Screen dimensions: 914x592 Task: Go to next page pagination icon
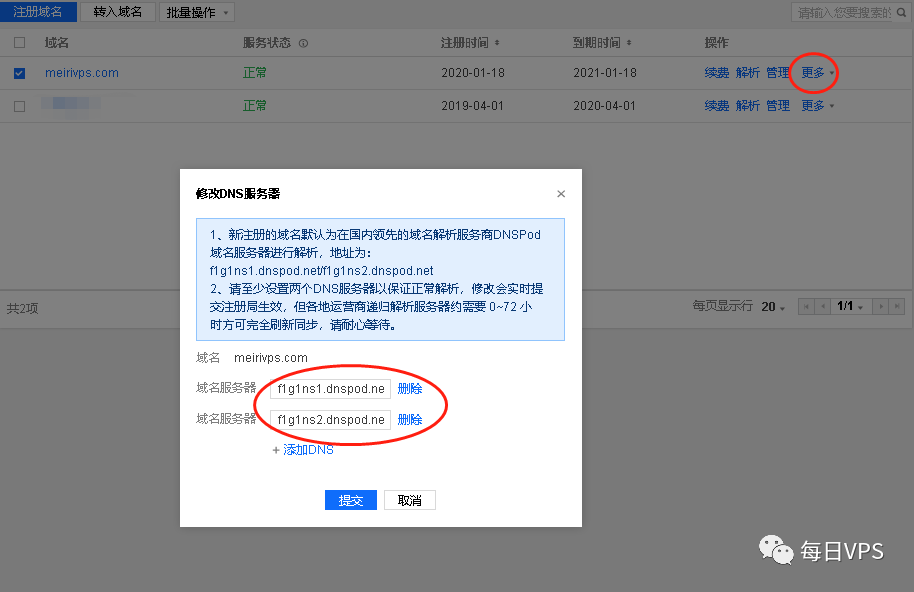(x=881, y=306)
